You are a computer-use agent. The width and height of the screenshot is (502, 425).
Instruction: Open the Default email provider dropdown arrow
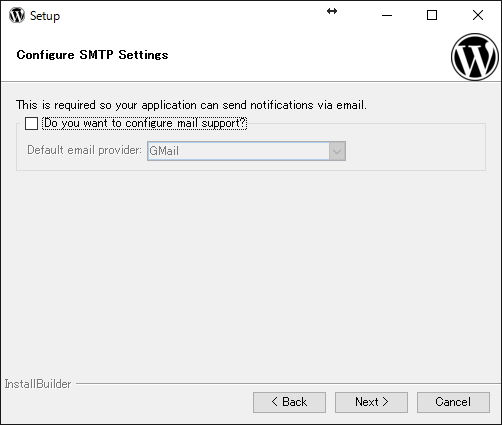337,151
